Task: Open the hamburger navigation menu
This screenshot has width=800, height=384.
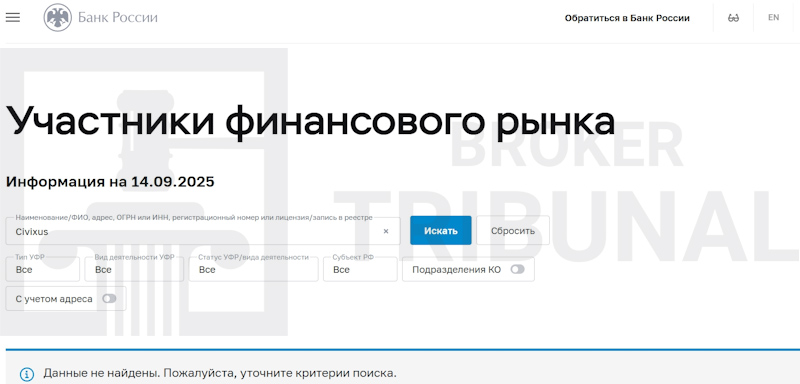Action: pos(13,17)
